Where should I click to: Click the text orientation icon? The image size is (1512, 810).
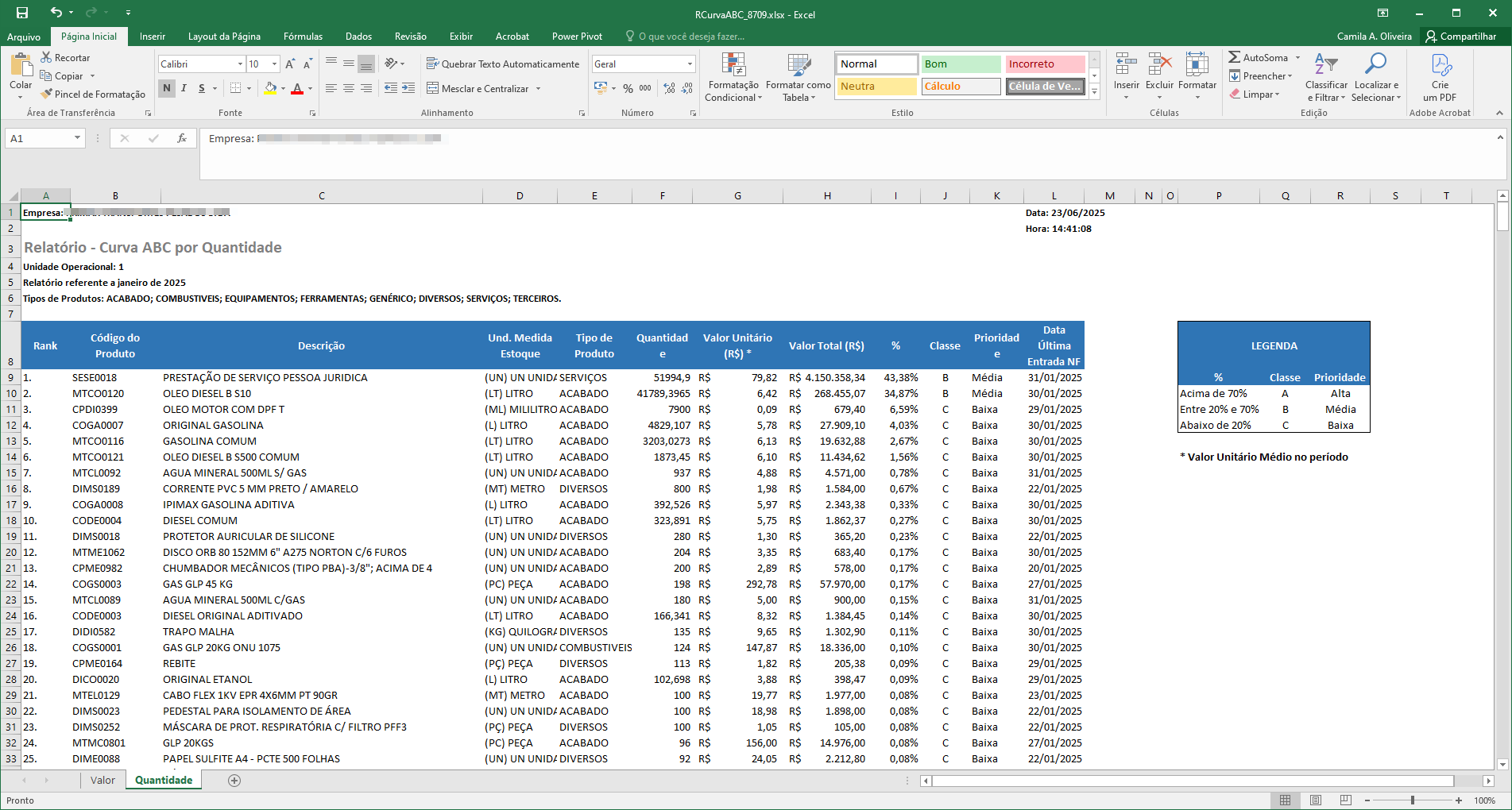pos(391,64)
